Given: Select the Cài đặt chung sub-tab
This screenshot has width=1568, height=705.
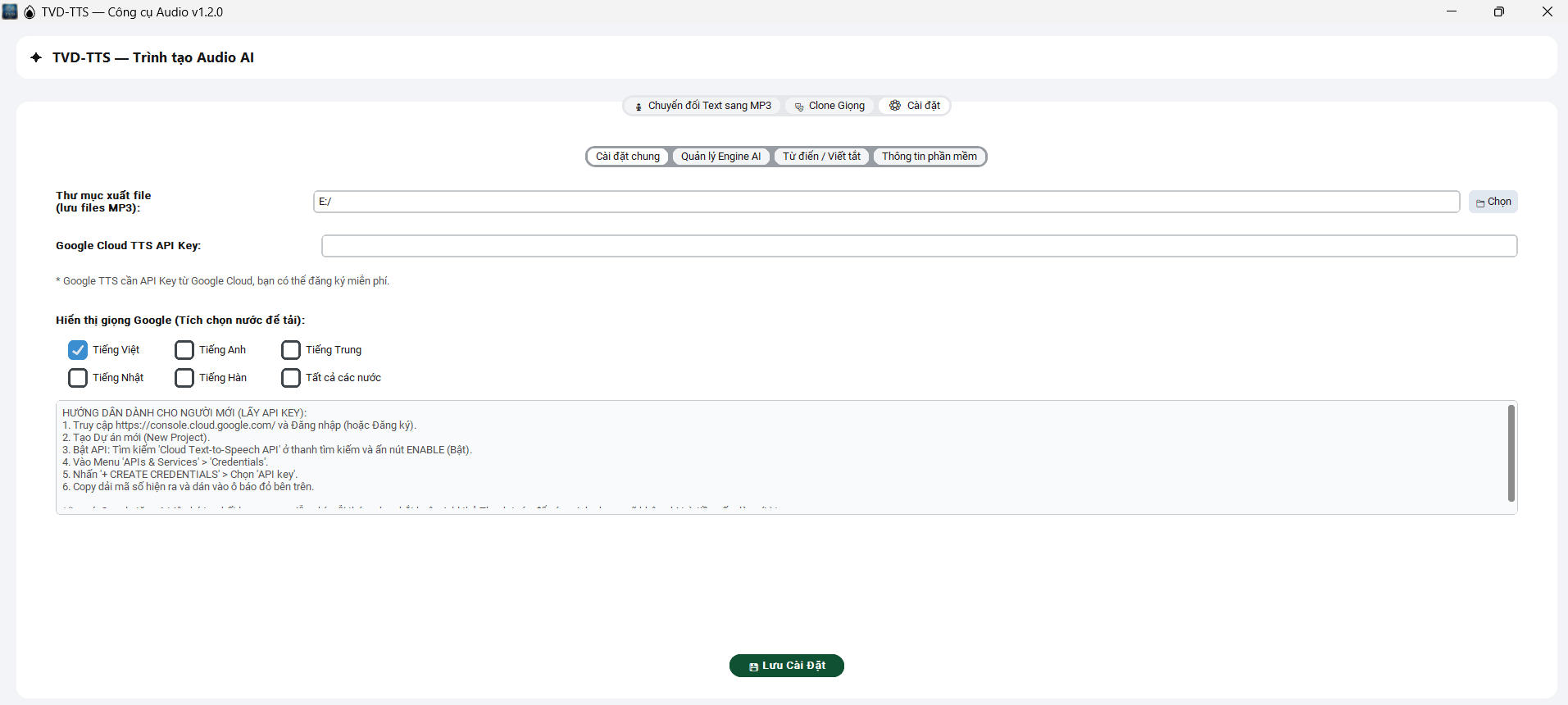Looking at the screenshot, I should (x=628, y=157).
